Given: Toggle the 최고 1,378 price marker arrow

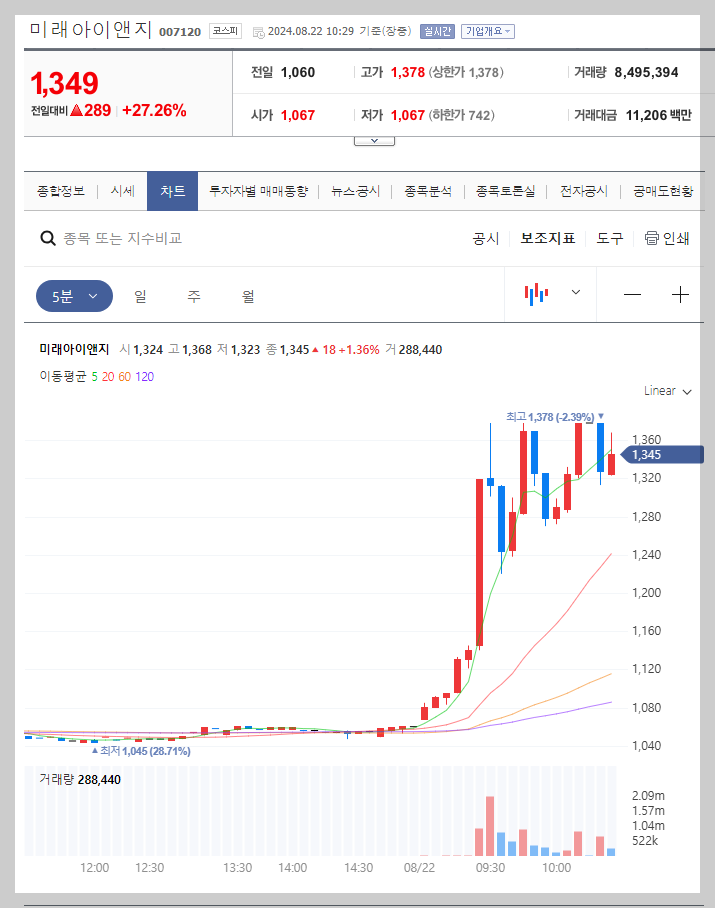Looking at the screenshot, I should [x=603, y=416].
